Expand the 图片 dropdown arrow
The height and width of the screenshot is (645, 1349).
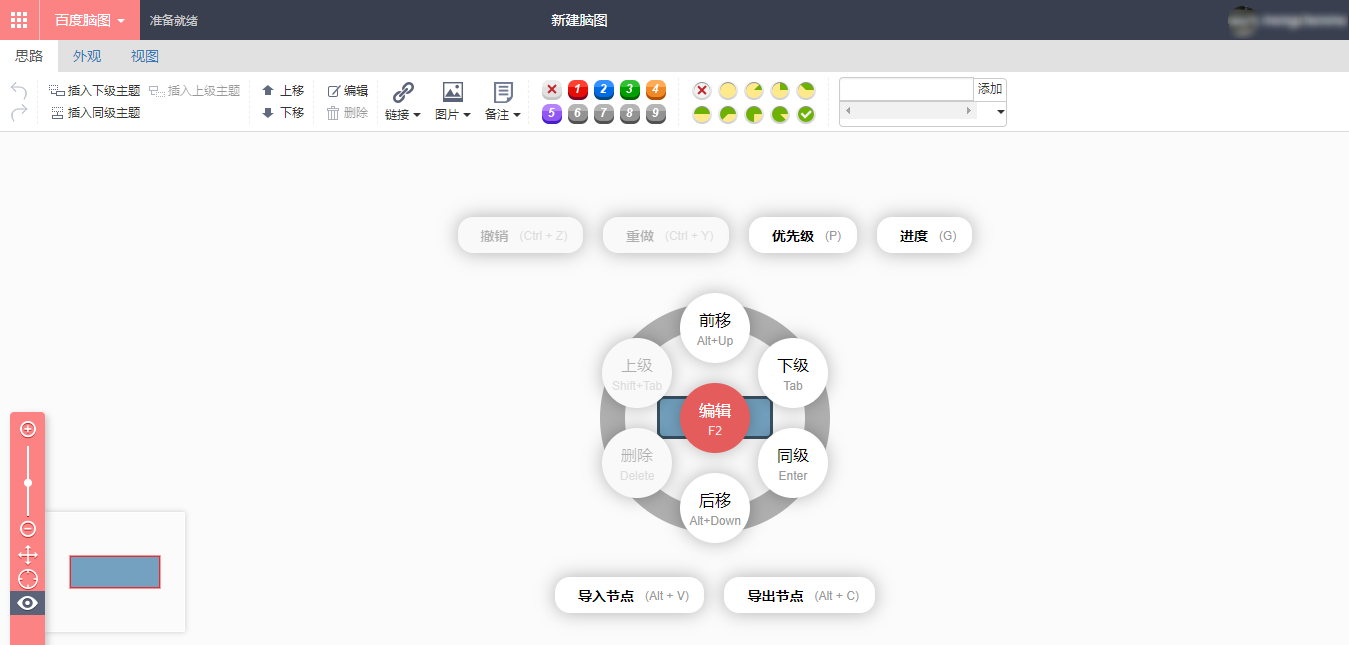(467, 115)
